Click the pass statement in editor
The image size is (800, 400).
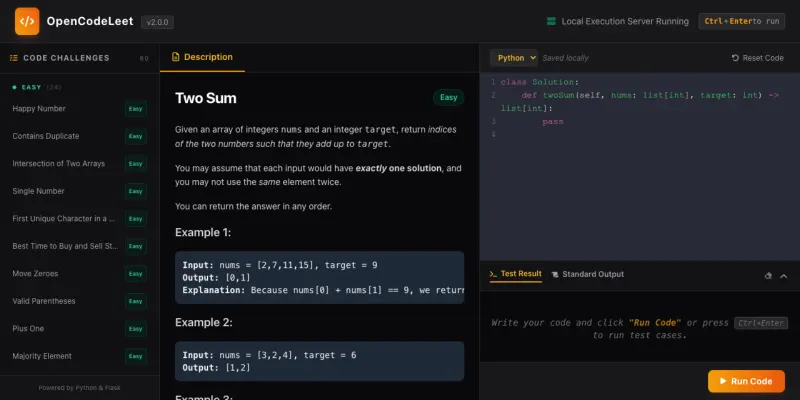point(553,122)
